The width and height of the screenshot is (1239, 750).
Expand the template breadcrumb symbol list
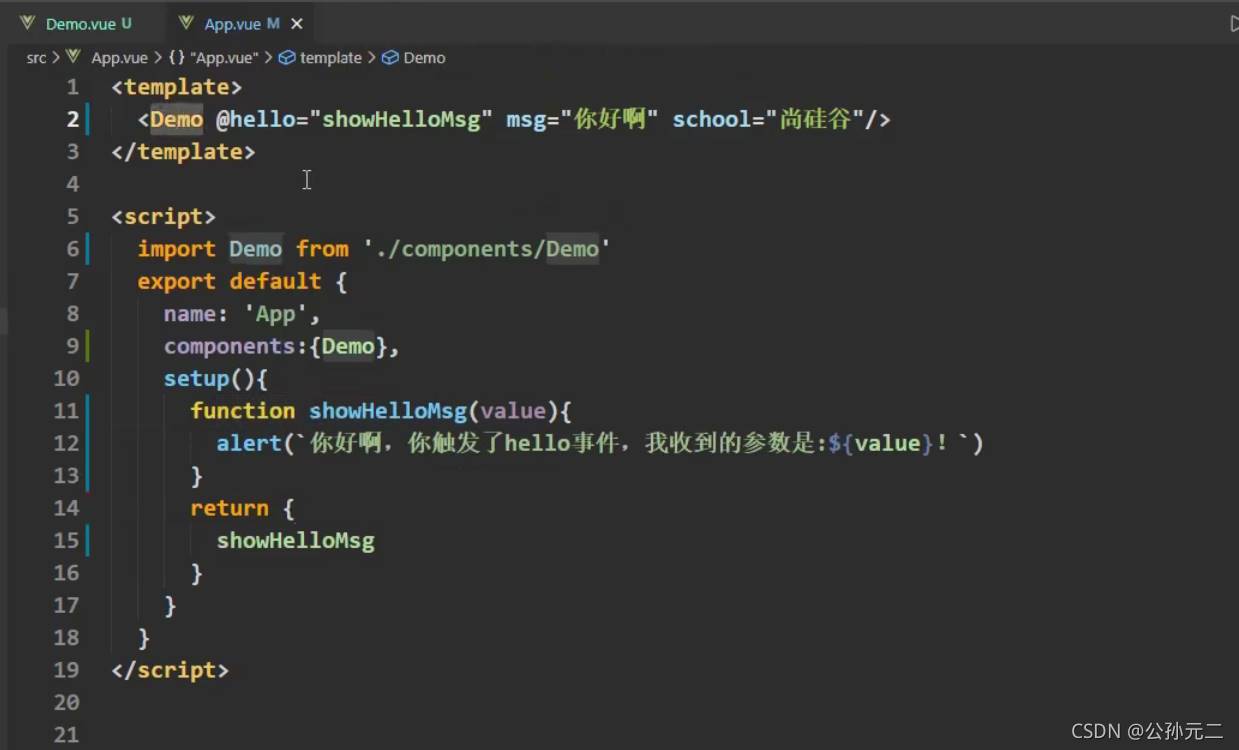pos(330,58)
